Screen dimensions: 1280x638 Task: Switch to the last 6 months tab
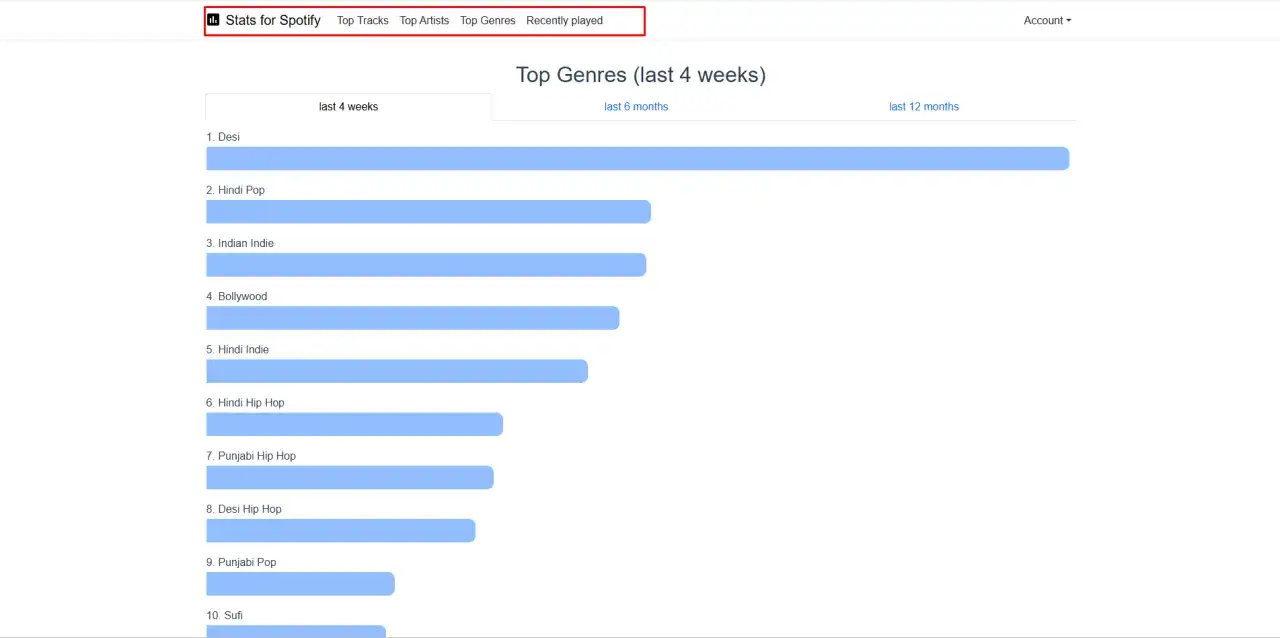pos(636,107)
